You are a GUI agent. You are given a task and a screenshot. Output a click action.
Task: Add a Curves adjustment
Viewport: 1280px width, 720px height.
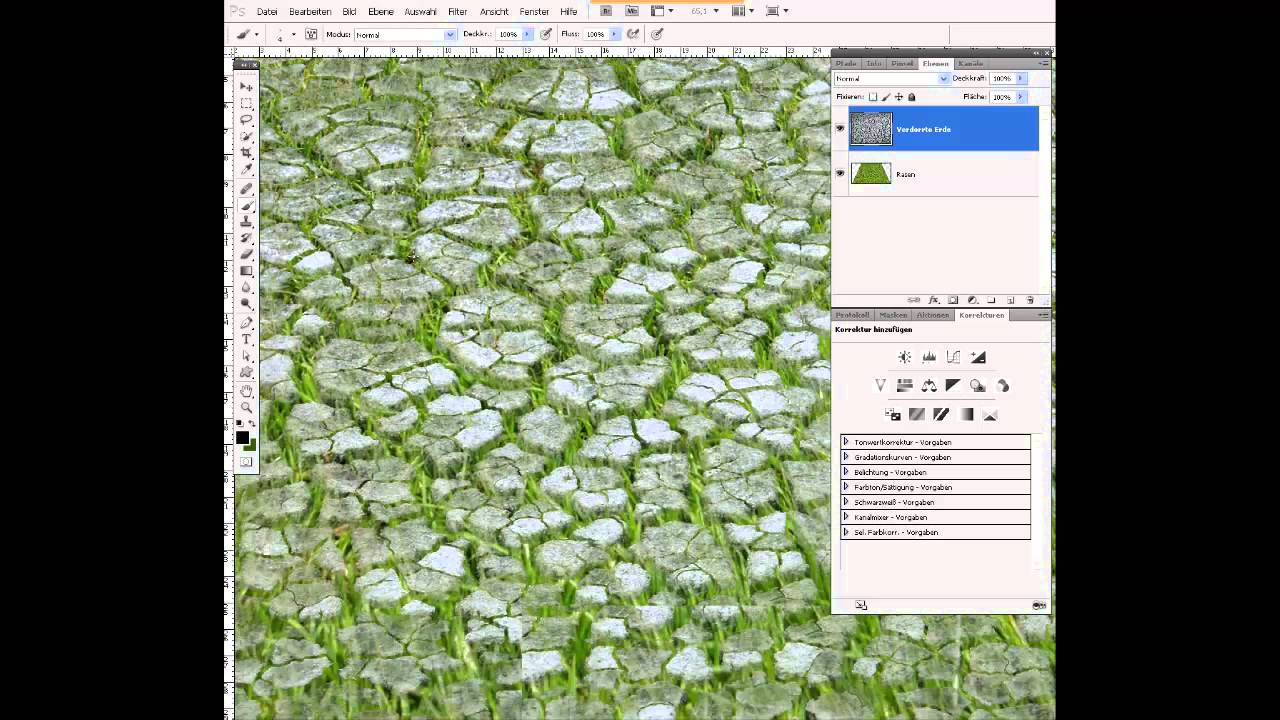[x=953, y=357]
